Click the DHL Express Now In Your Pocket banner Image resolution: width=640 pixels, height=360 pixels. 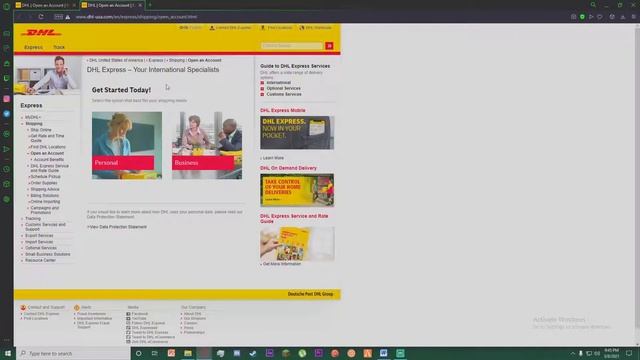pyautogui.click(x=297, y=132)
